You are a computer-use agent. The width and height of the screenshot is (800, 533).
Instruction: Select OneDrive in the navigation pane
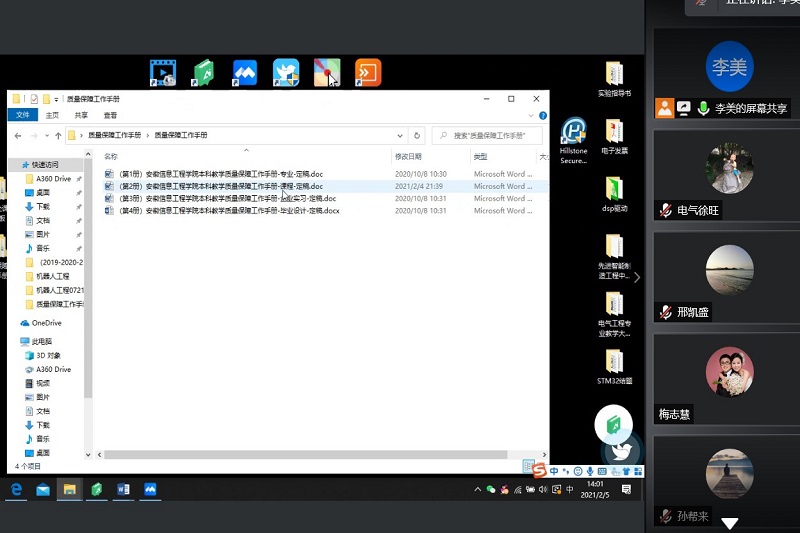[x=46, y=323]
